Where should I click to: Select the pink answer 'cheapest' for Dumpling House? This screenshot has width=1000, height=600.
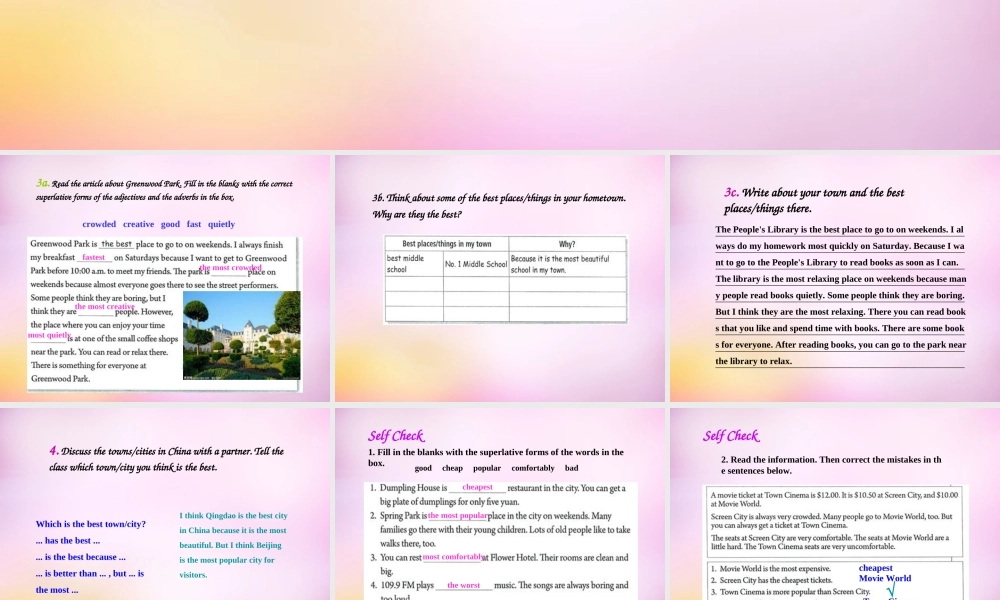coord(477,487)
